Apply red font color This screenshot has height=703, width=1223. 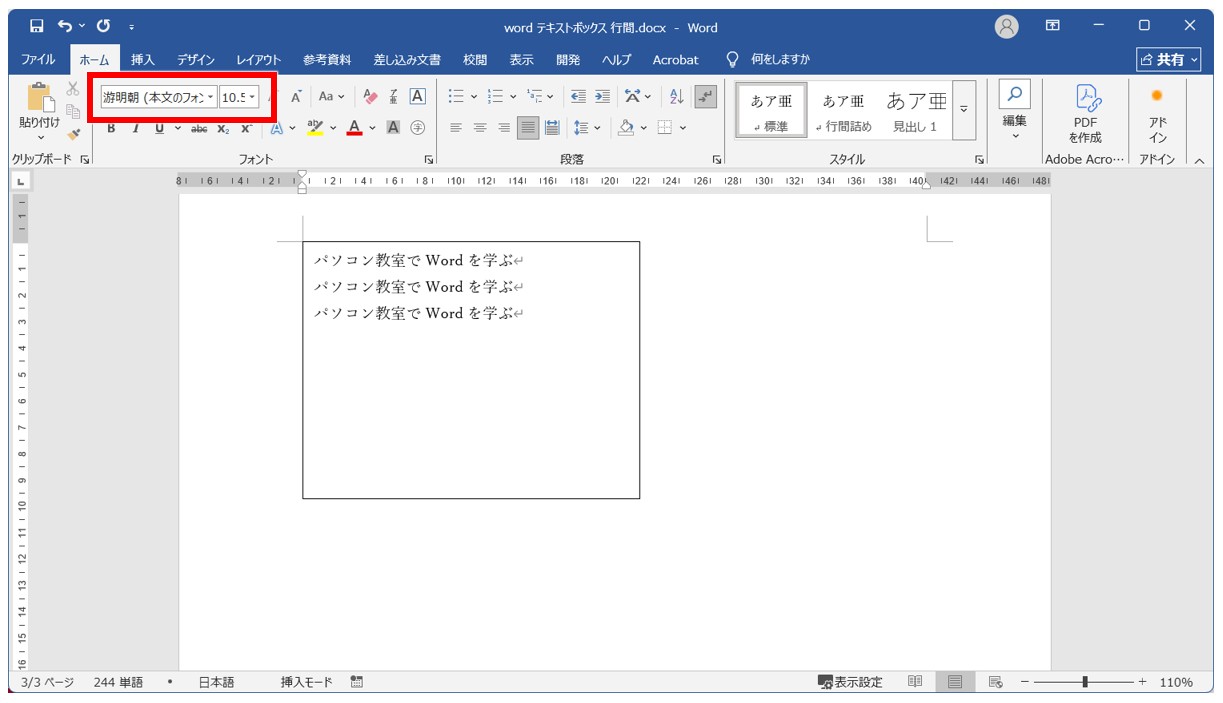click(x=354, y=128)
